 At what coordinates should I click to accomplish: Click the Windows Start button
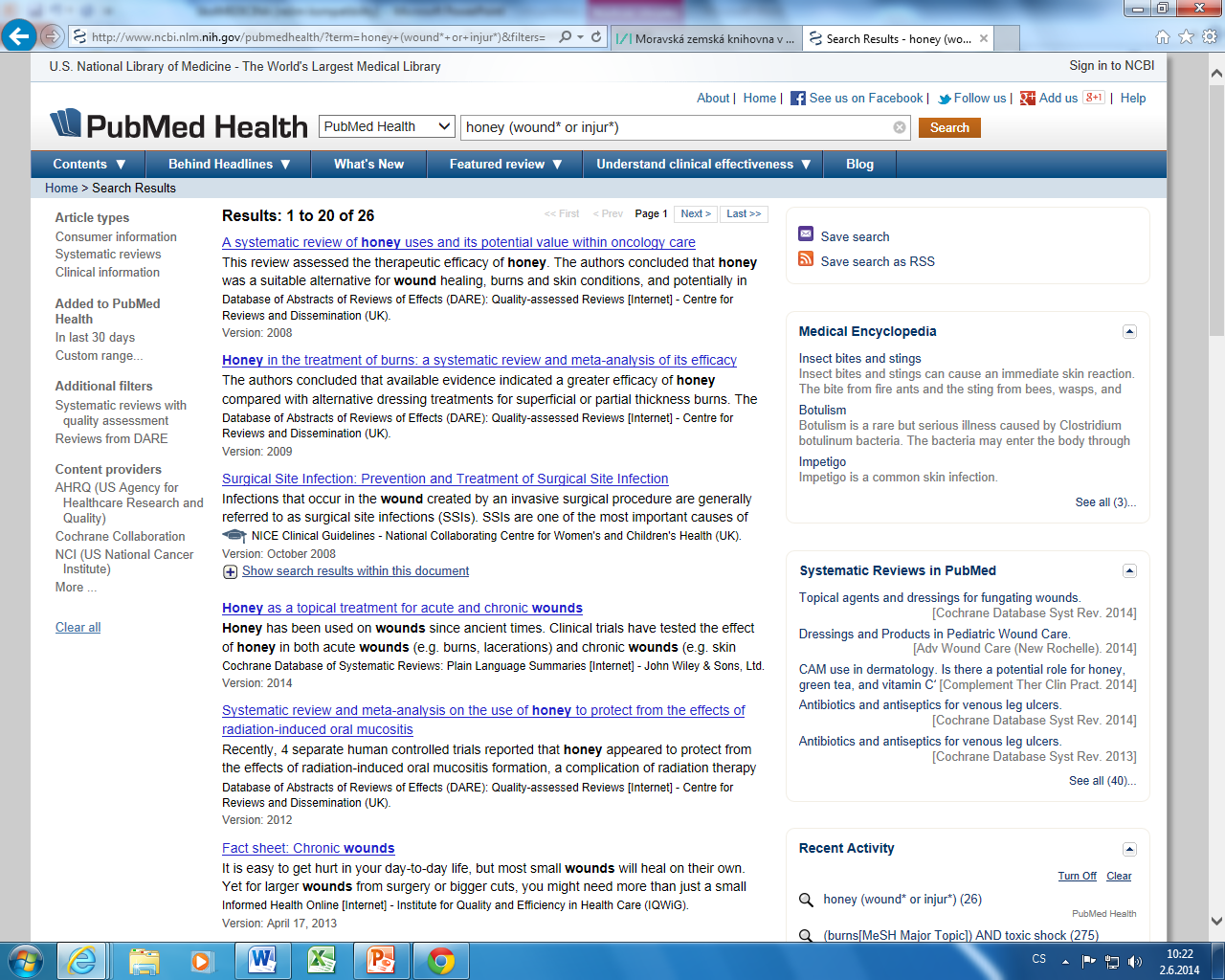pos(25,961)
